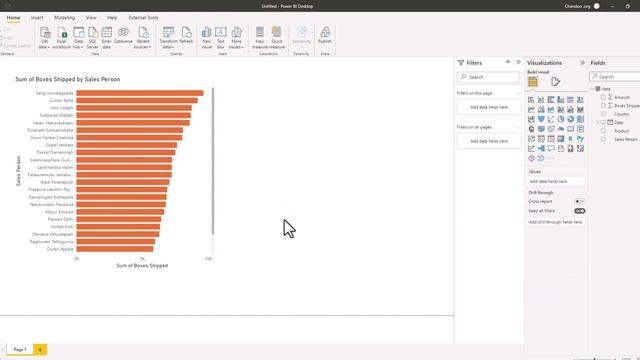Open the Insert ribbon tab
Viewport: 640px width, 360px height.
tap(37, 18)
